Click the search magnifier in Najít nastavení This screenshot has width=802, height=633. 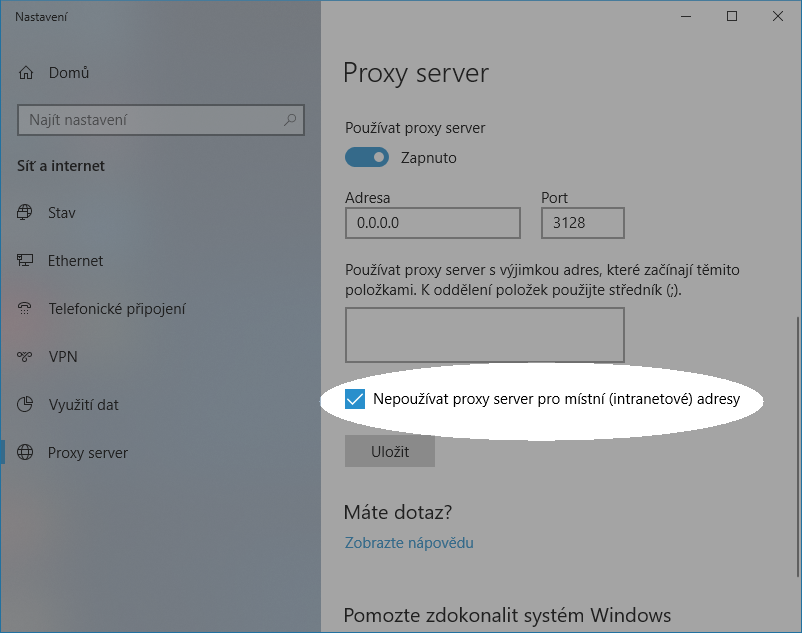[x=289, y=119]
